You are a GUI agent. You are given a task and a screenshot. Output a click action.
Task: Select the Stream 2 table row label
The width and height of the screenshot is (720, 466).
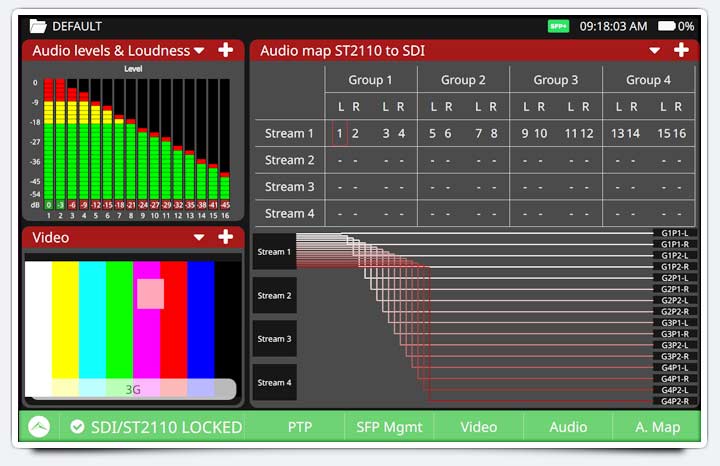click(289, 160)
